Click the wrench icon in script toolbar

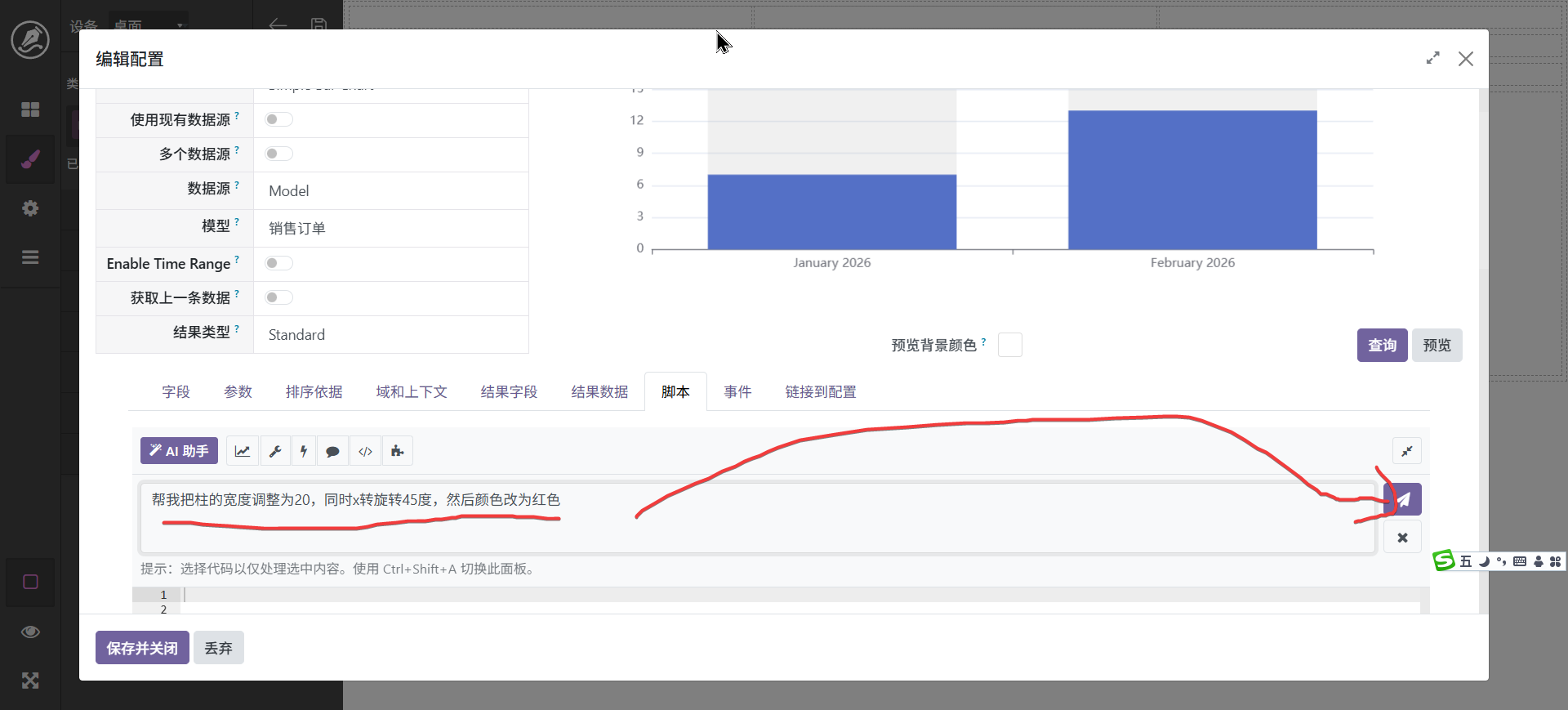[x=275, y=451]
